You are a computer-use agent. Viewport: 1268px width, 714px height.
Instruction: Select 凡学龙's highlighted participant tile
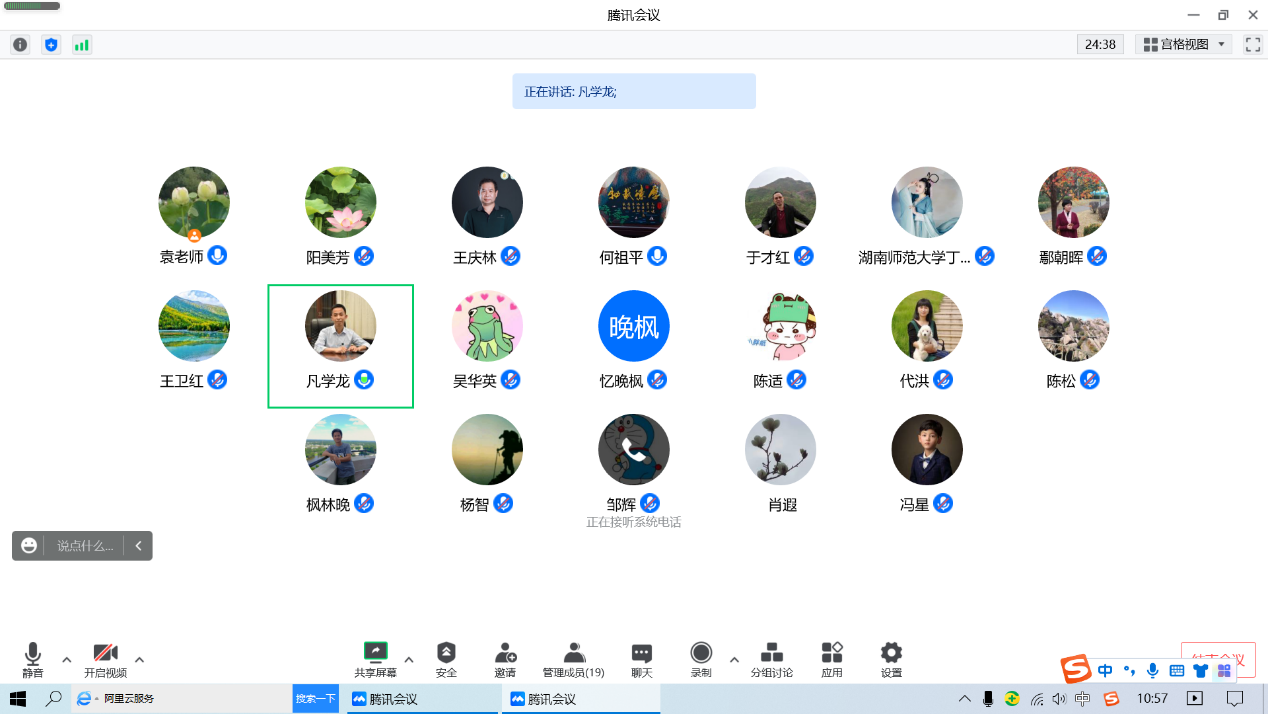click(x=340, y=346)
